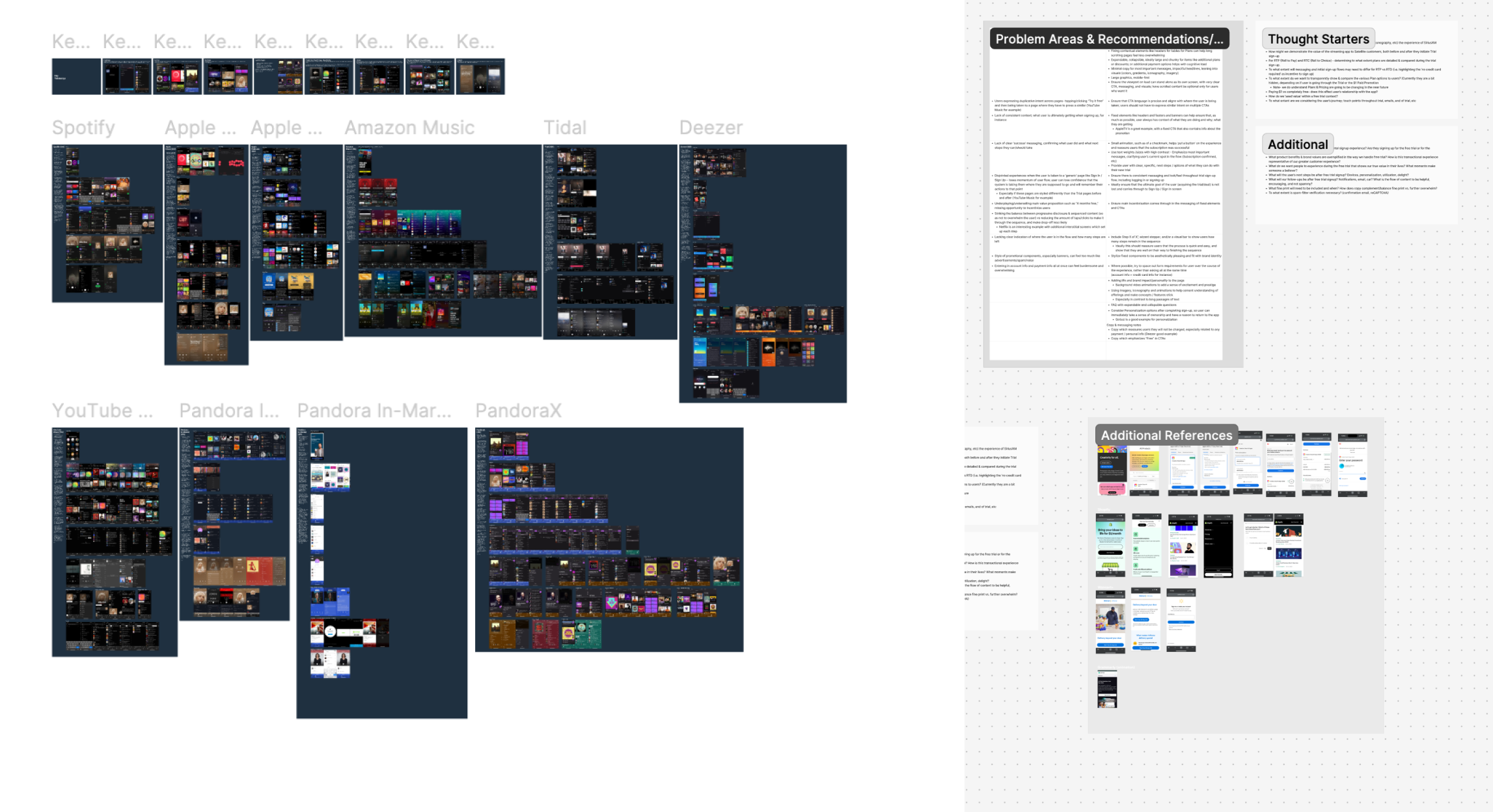
Task: Open the 'Bring your ideas to life' Shopify screenshot
Action: [x=1110, y=545]
